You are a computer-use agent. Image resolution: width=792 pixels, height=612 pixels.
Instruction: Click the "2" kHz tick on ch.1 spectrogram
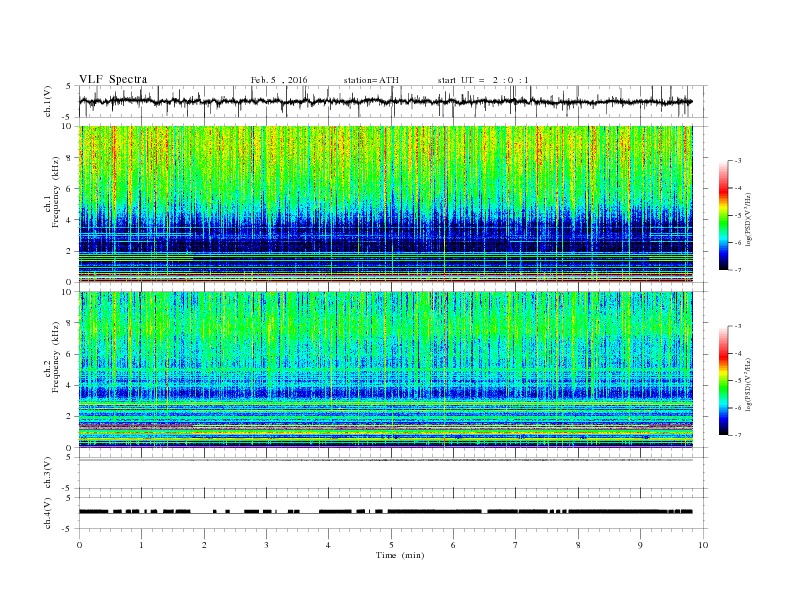click(70, 251)
